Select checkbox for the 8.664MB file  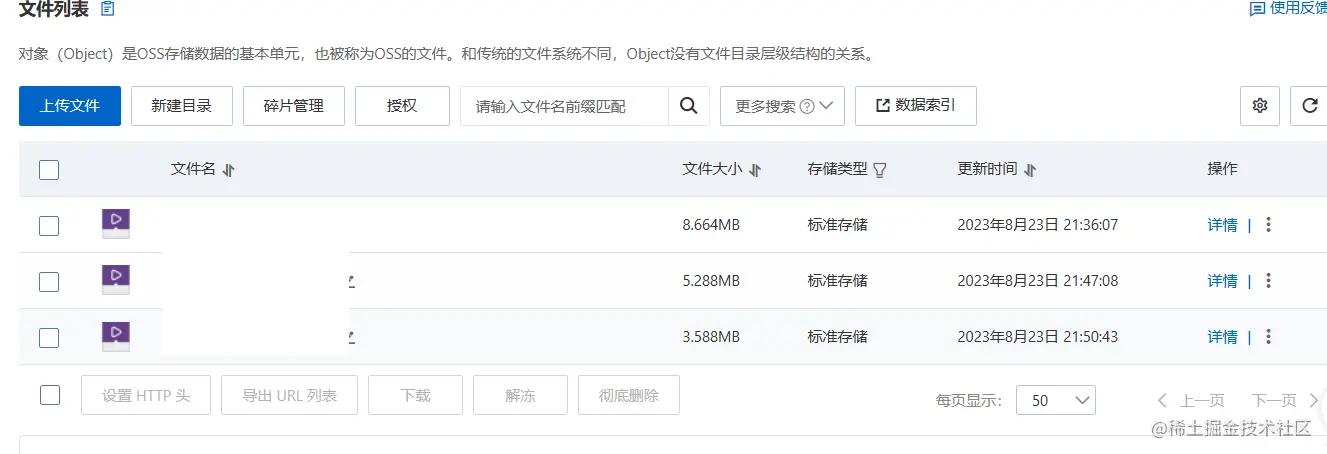point(49,226)
